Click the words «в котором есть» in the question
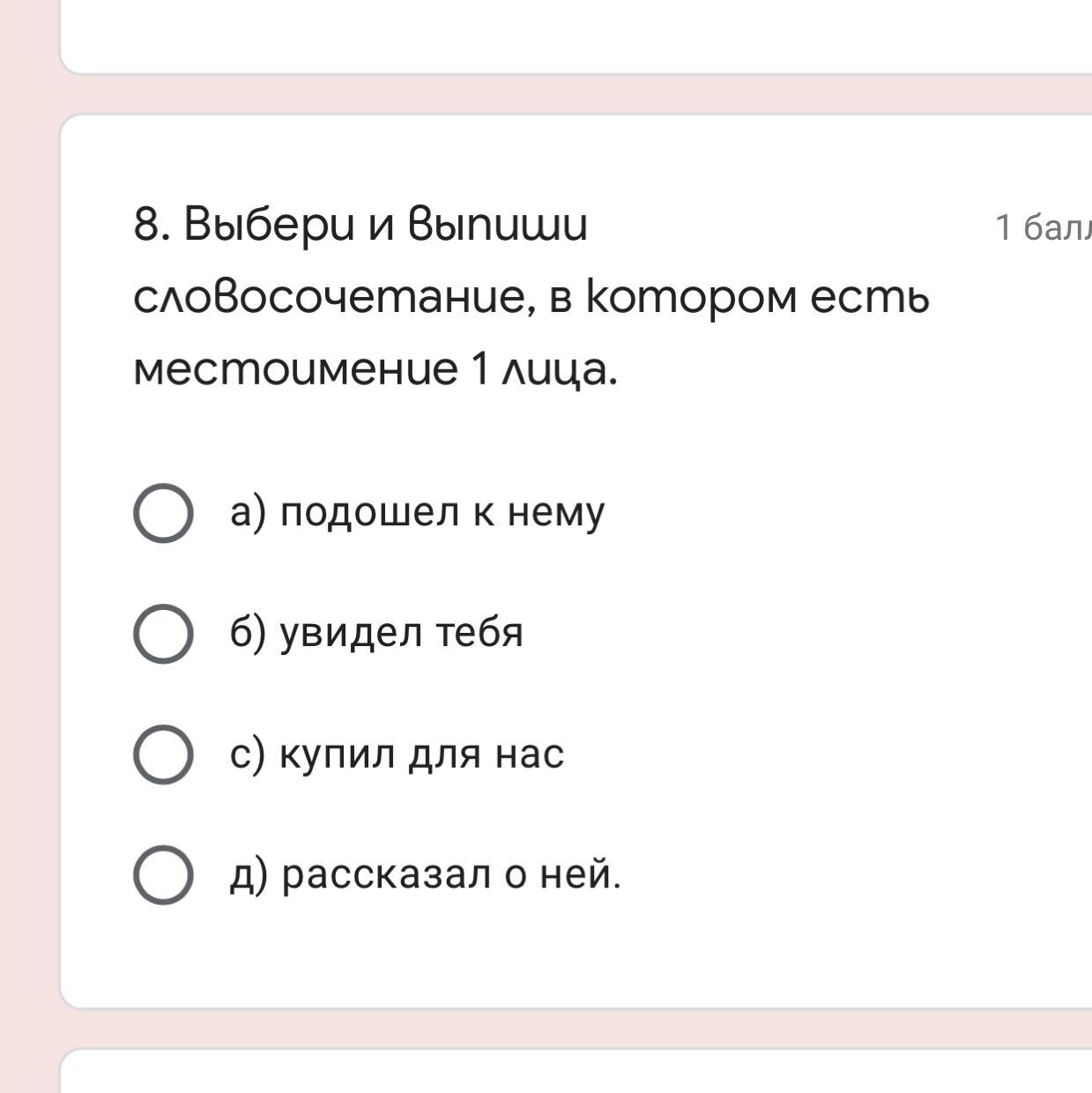 pyautogui.click(x=739, y=298)
